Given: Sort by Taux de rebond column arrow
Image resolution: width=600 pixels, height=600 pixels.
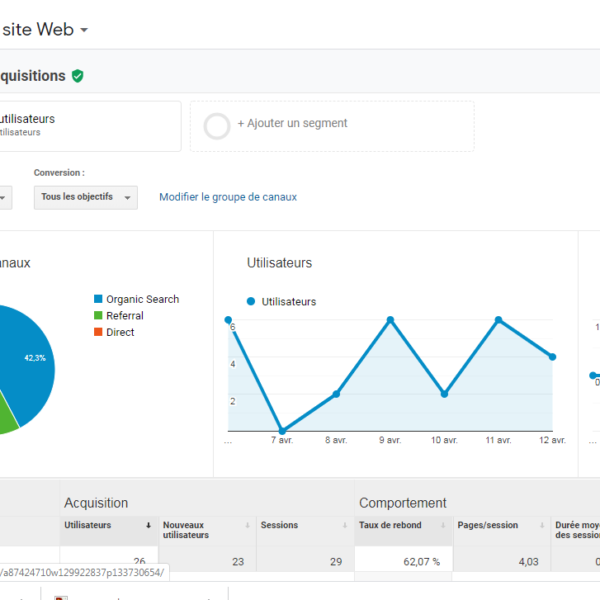Looking at the screenshot, I should [443, 525].
